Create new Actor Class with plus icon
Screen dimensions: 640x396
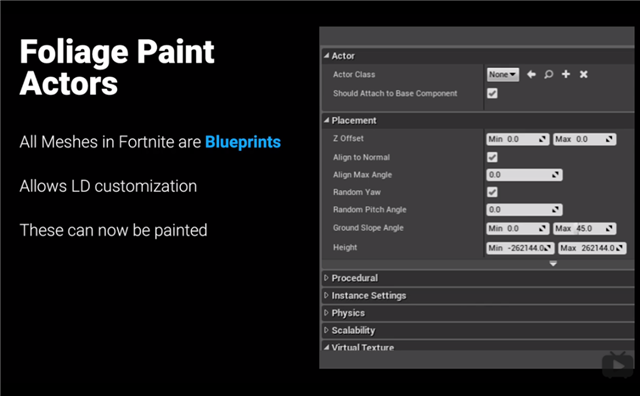click(566, 74)
